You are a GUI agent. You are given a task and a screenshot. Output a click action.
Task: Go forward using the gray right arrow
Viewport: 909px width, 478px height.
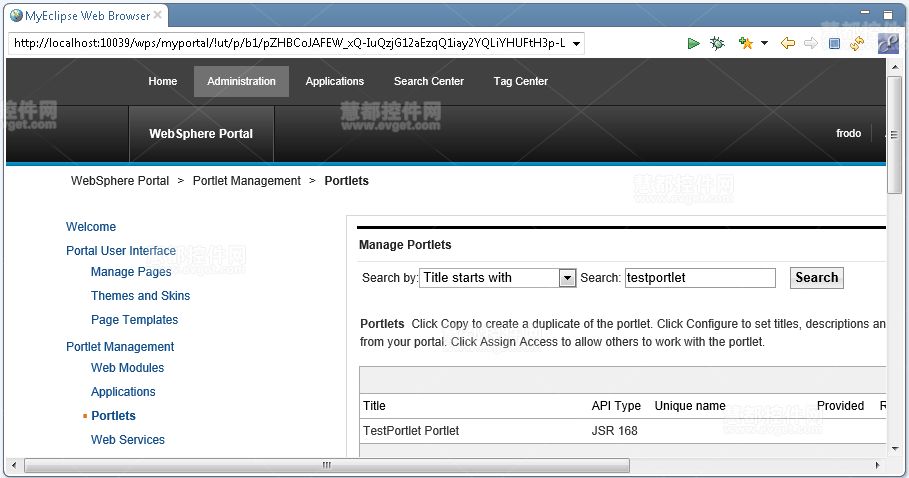(x=811, y=43)
